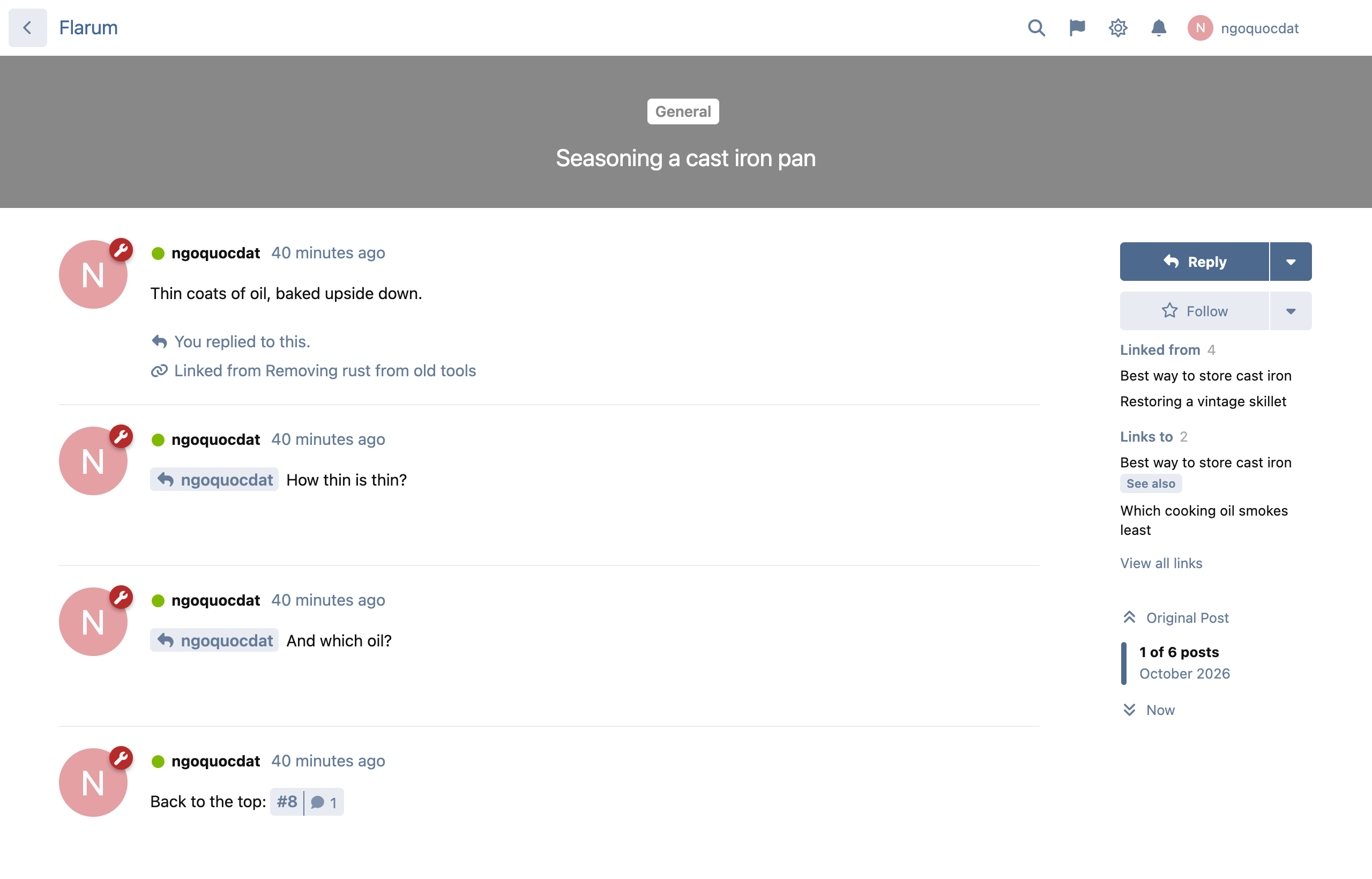Open the ngoquocdat user menu in header
The height and width of the screenshot is (879, 1372).
click(1243, 28)
